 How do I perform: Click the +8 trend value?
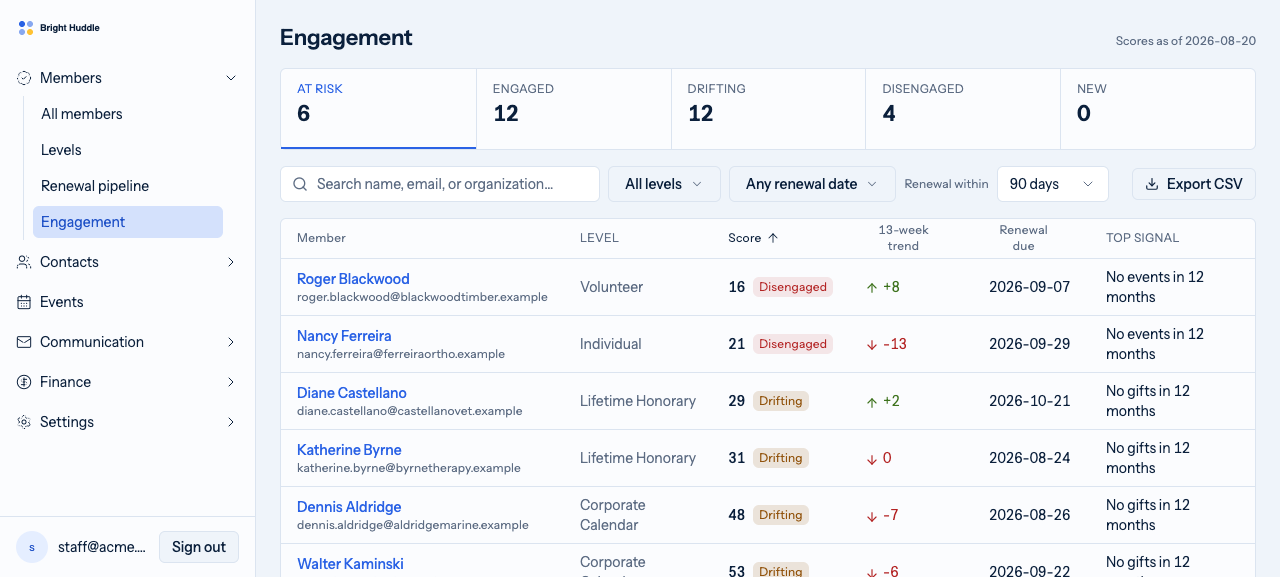[x=891, y=287]
